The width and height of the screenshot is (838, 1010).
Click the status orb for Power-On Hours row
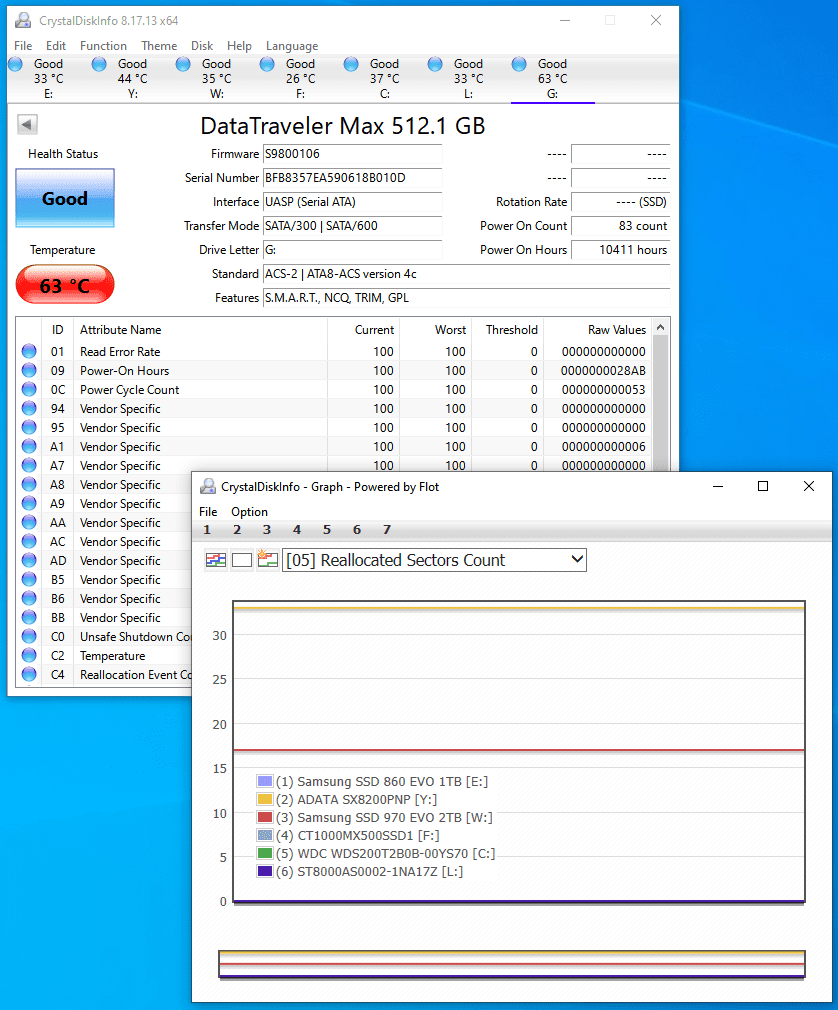[29, 370]
